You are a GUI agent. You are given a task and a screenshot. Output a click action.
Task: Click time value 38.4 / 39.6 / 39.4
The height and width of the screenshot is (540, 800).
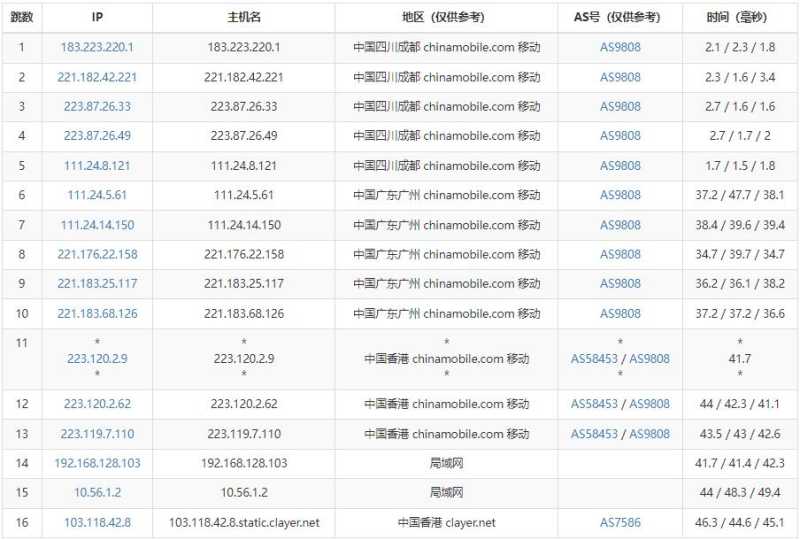pyautogui.click(x=740, y=225)
